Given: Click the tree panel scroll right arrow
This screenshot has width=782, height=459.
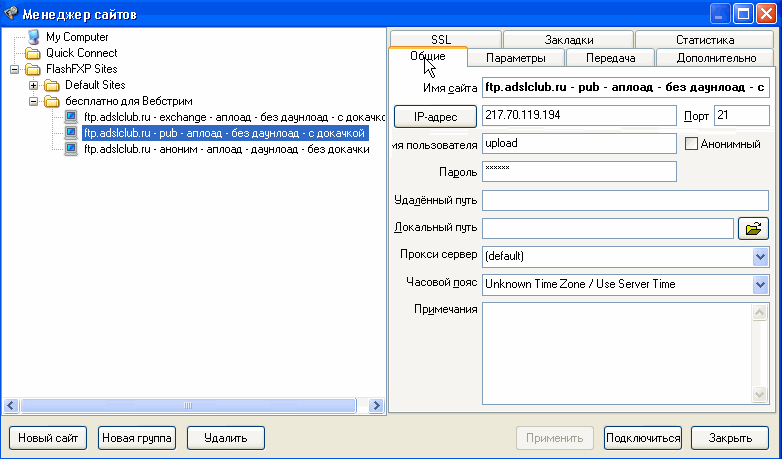Looking at the screenshot, I should click(x=376, y=406).
